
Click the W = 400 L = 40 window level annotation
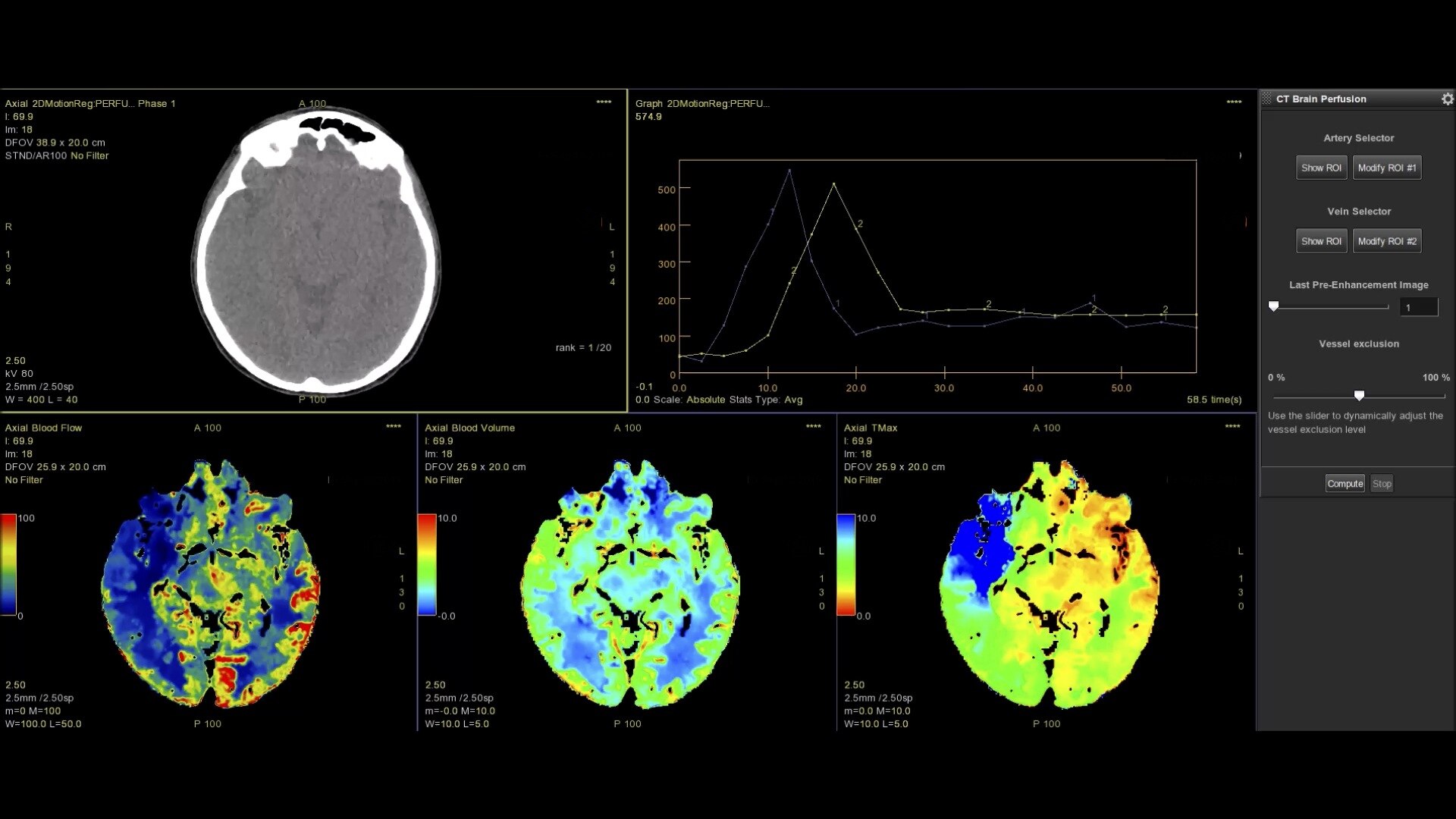(x=41, y=400)
